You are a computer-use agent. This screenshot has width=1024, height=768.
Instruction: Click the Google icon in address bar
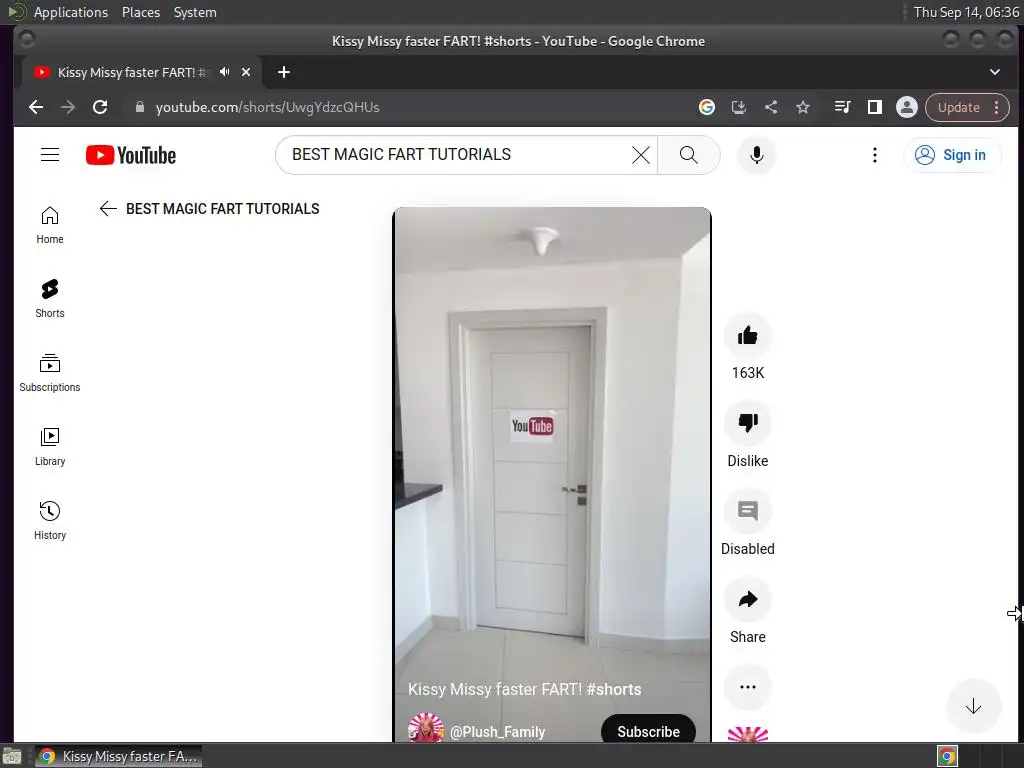[707, 107]
